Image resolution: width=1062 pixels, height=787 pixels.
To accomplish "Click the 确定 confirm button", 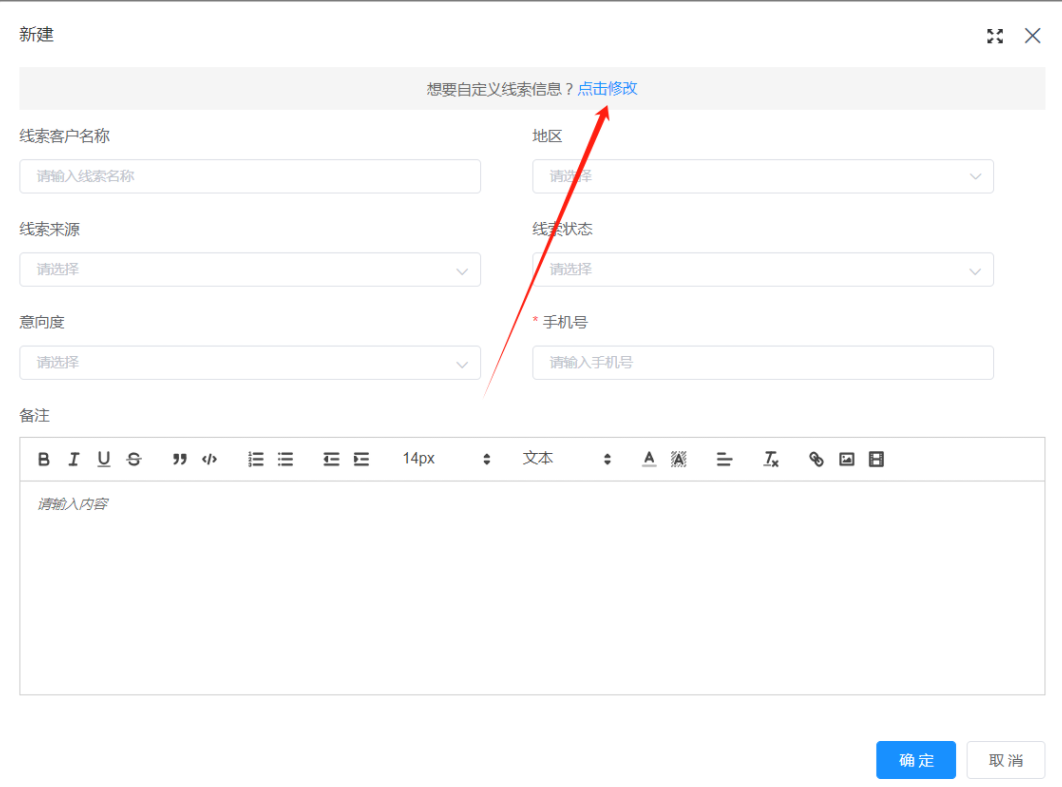I will coord(915,760).
